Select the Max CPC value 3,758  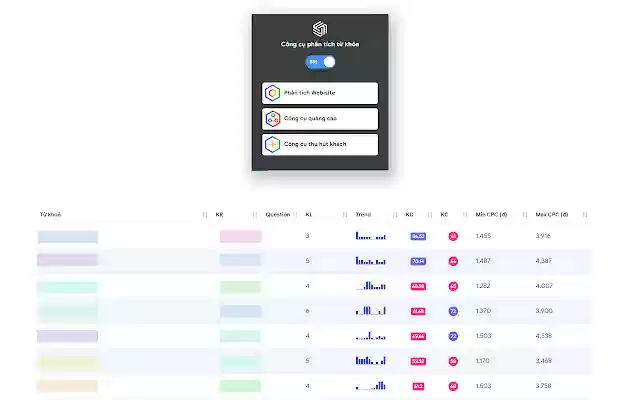[x=544, y=386]
